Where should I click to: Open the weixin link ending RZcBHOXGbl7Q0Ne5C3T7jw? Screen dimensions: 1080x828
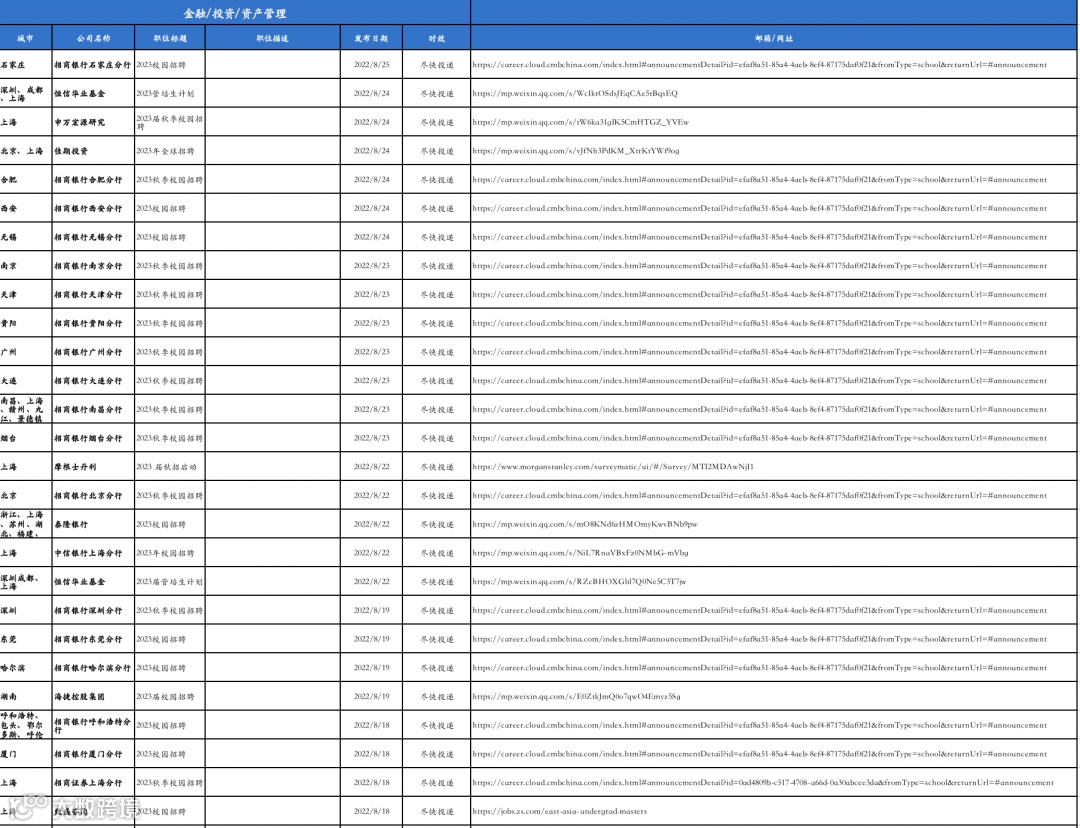pyautogui.click(x=579, y=582)
